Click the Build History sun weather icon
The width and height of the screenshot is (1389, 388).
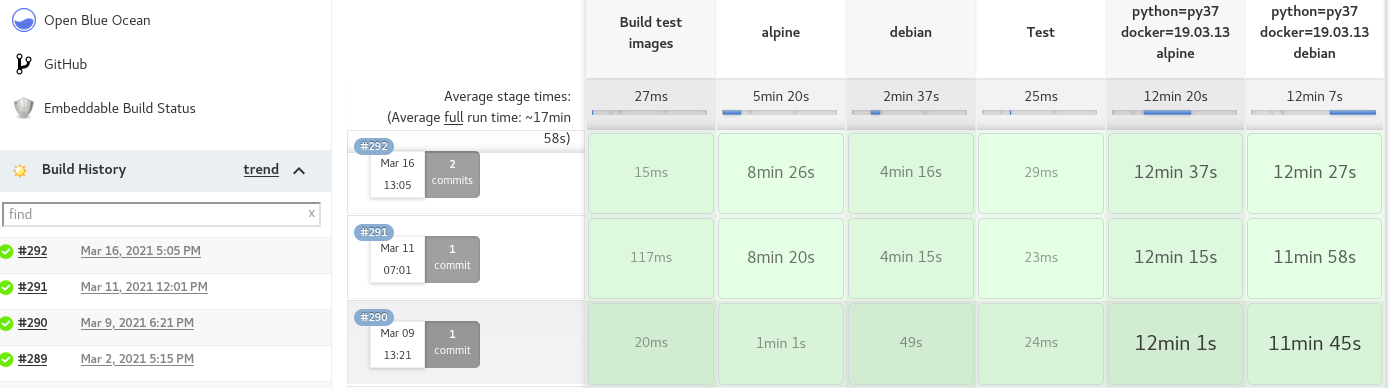point(19,170)
